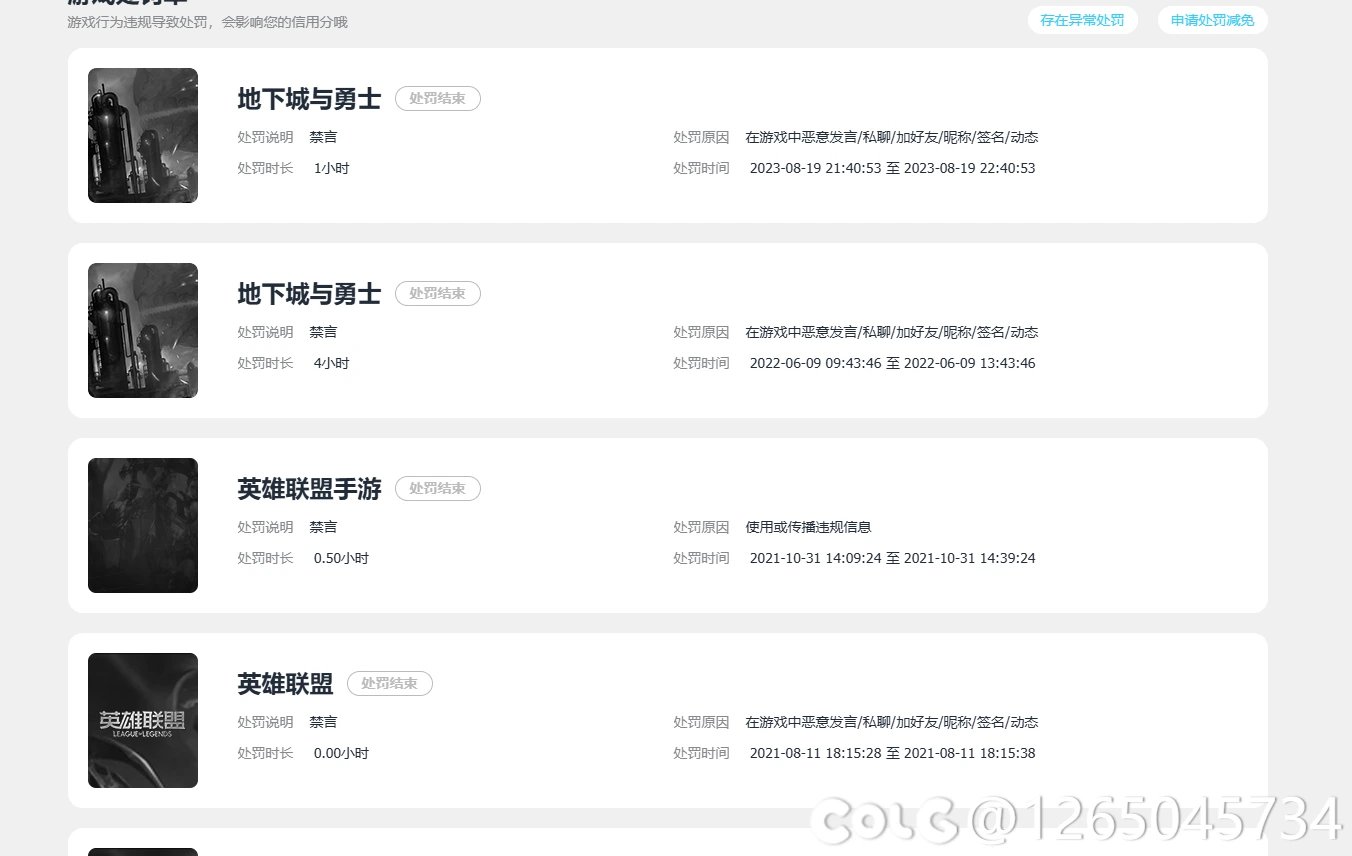Select the 使用或传播违规信息 penalty reason
The image size is (1352, 856).
tap(808, 527)
